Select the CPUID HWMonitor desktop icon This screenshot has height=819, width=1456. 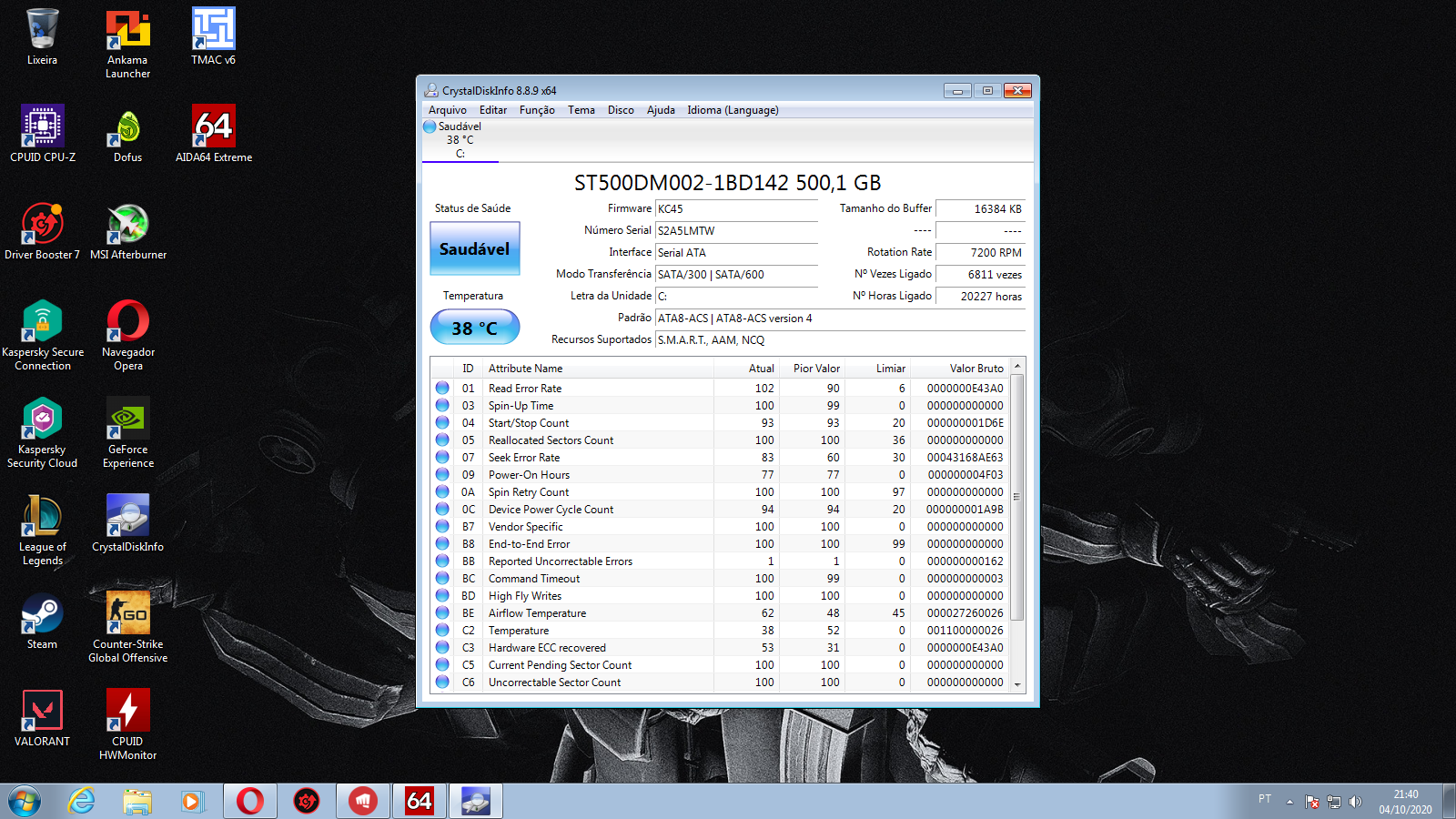[x=128, y=725]
